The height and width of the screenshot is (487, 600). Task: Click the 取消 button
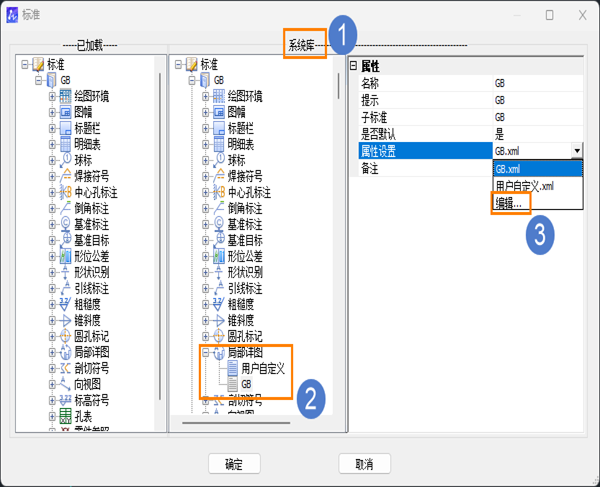click(364, 464)
